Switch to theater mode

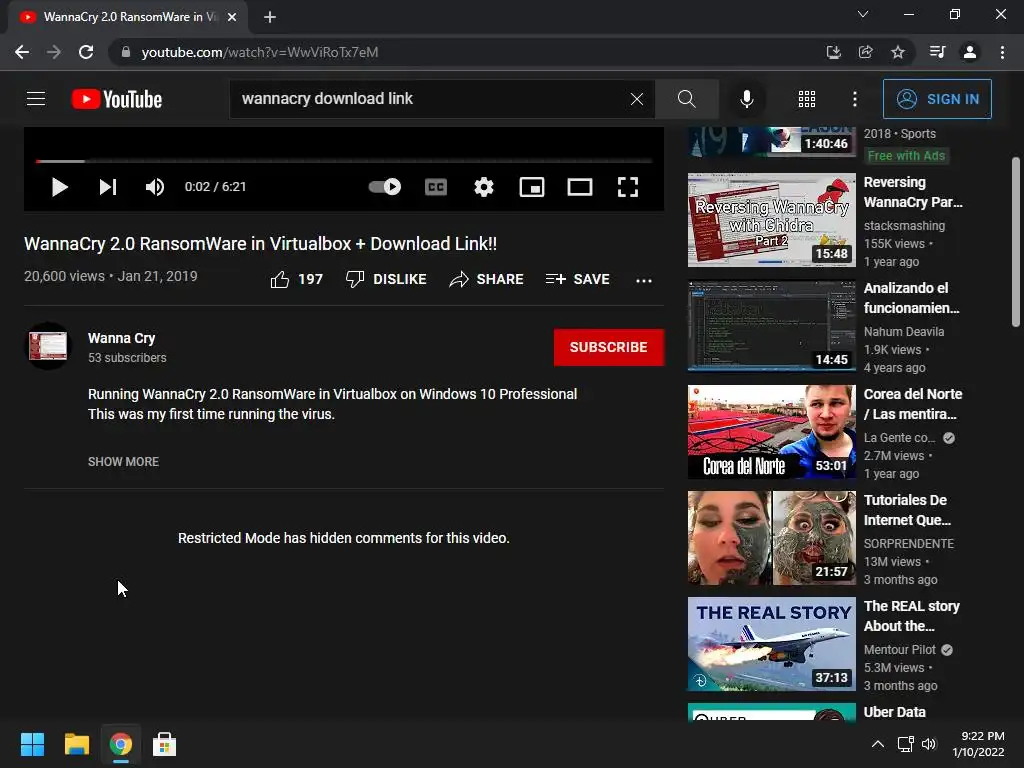(580, 187)
